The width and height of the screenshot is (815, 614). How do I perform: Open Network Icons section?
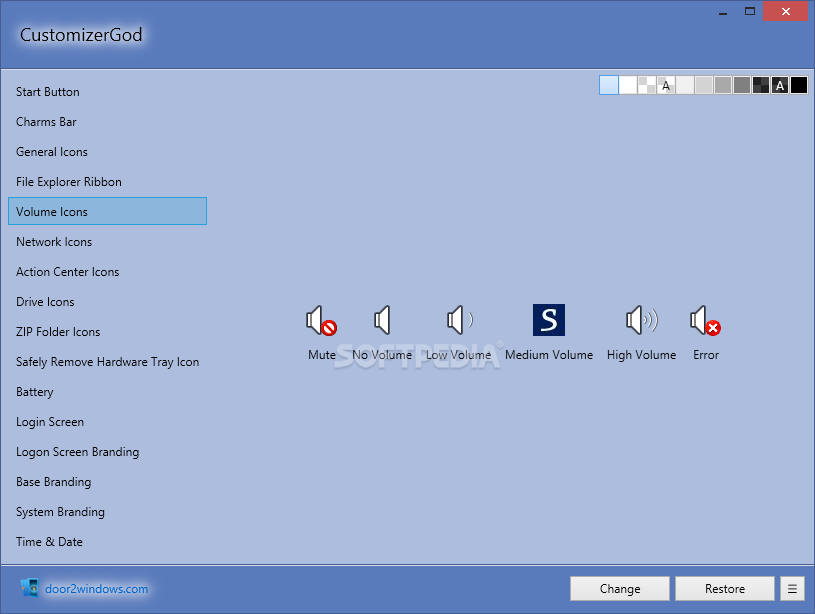pos(108,242)
